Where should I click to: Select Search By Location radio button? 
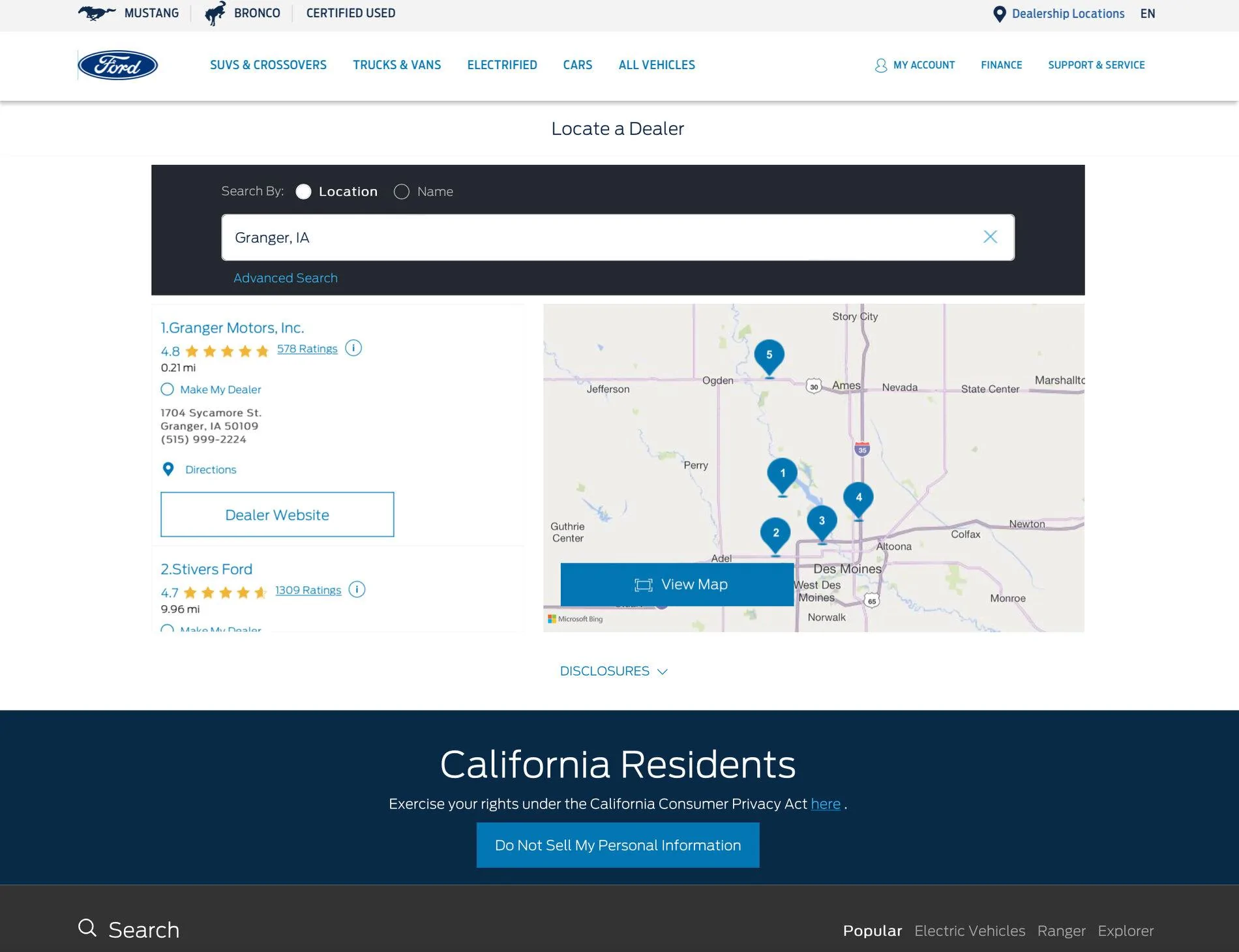coord(303,192)
